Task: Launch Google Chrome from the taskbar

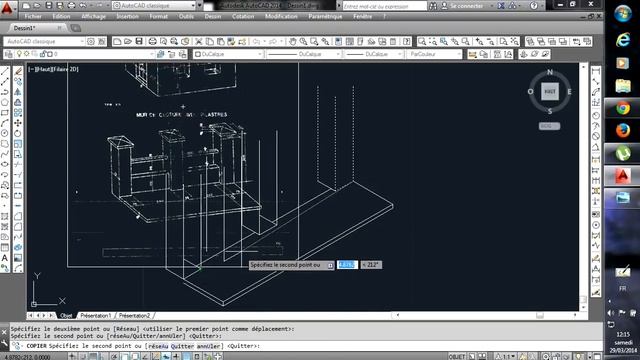Action: [x=623, y=109]
